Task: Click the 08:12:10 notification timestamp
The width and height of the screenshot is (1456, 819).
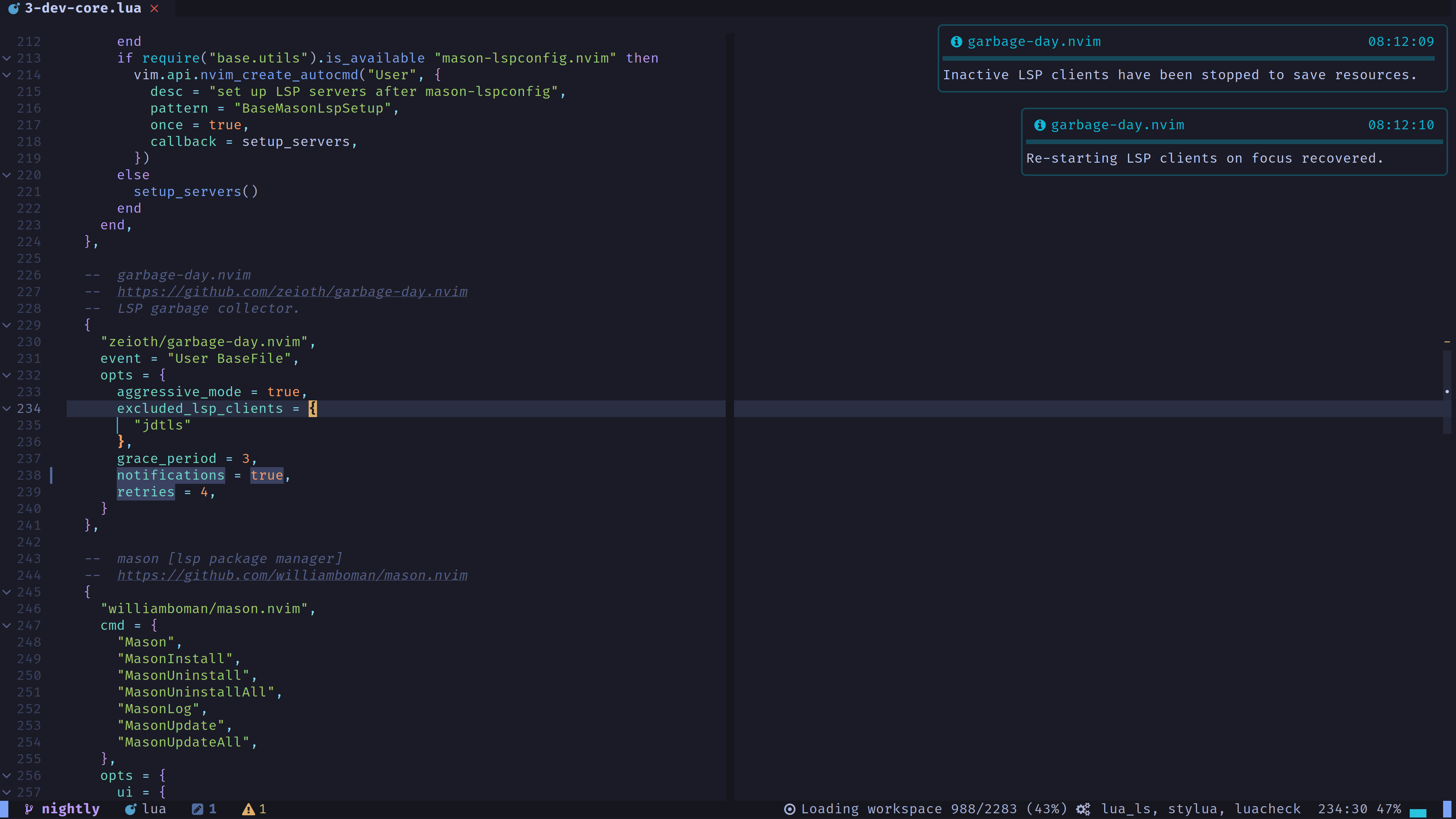Action: tap(1401, 125)
